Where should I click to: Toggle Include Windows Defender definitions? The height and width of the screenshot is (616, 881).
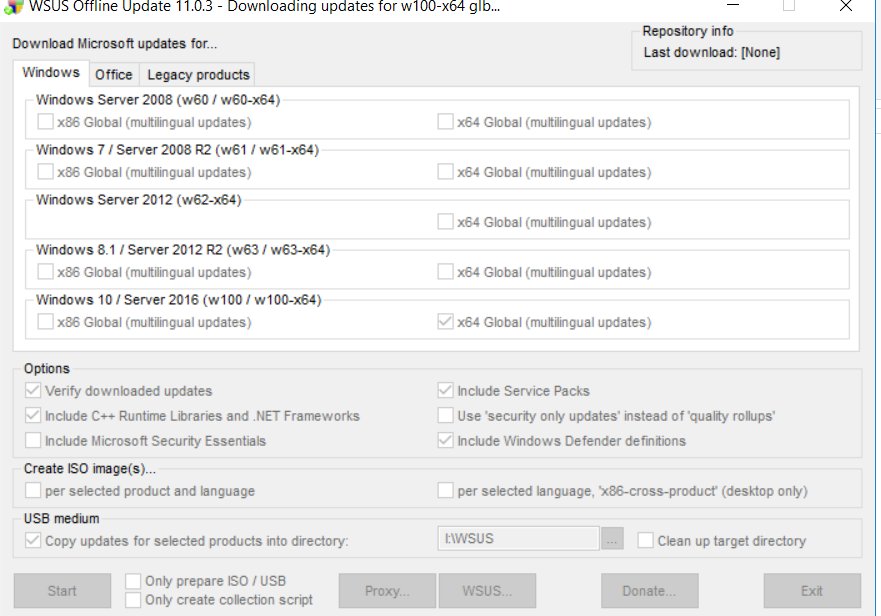coord(445,440)
